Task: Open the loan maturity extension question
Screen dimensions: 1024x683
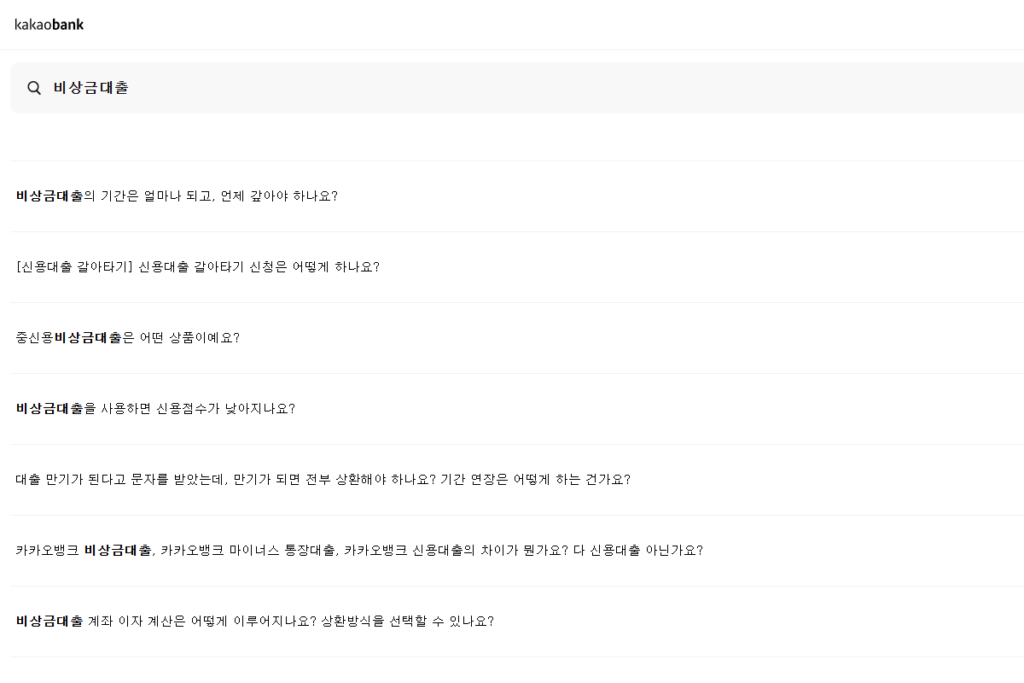Action: pyautogui.click(x=322, y=479)
